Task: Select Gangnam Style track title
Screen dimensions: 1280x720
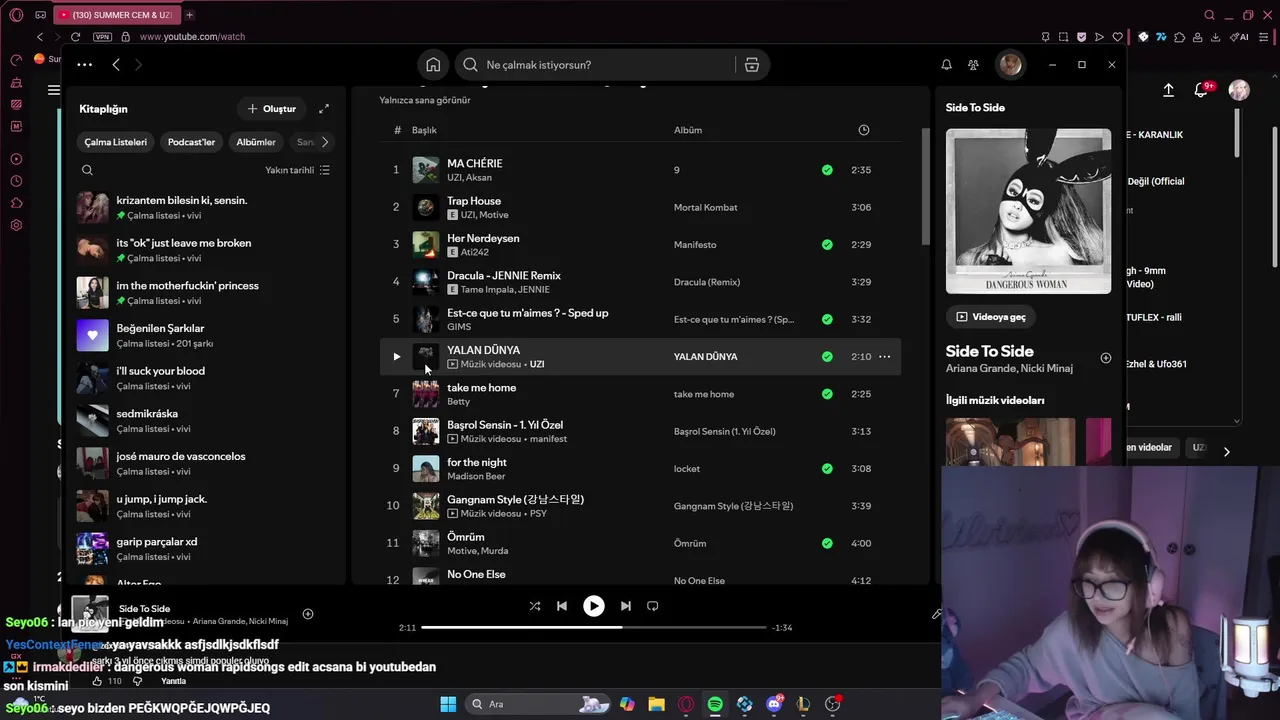Action: [516, 500]
